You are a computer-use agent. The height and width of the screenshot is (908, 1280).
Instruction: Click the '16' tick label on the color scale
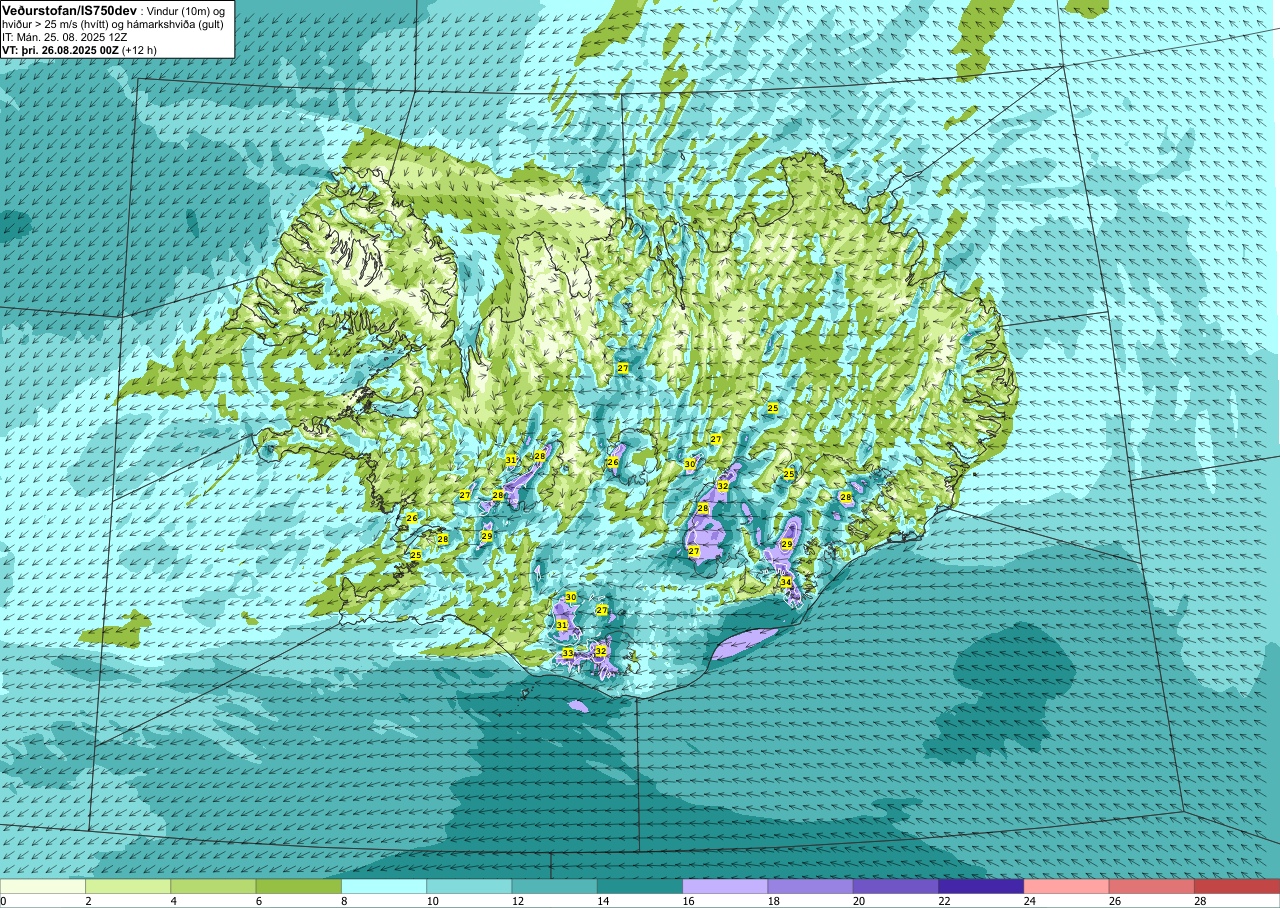(687, 901)
